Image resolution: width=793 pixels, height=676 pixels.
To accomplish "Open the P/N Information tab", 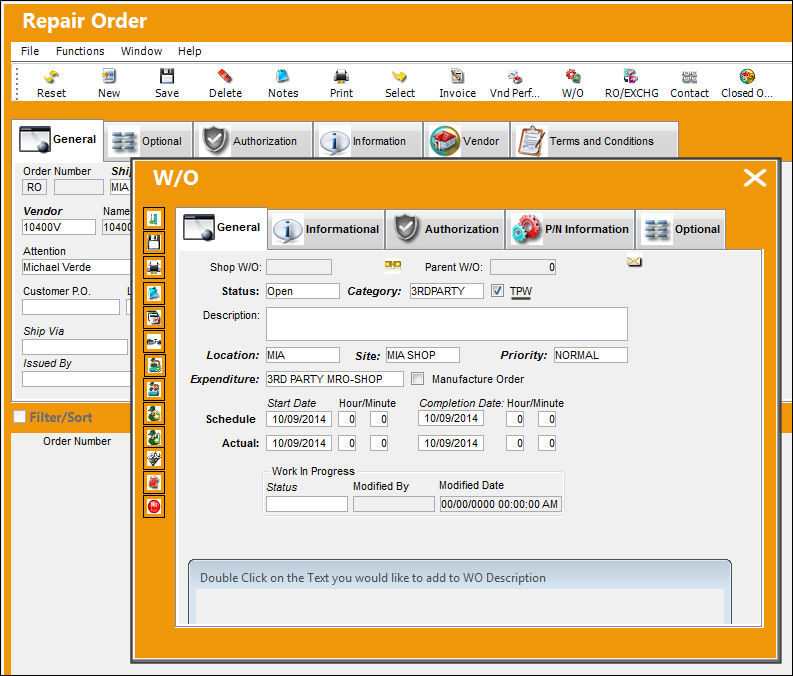I will pos(570,229).
